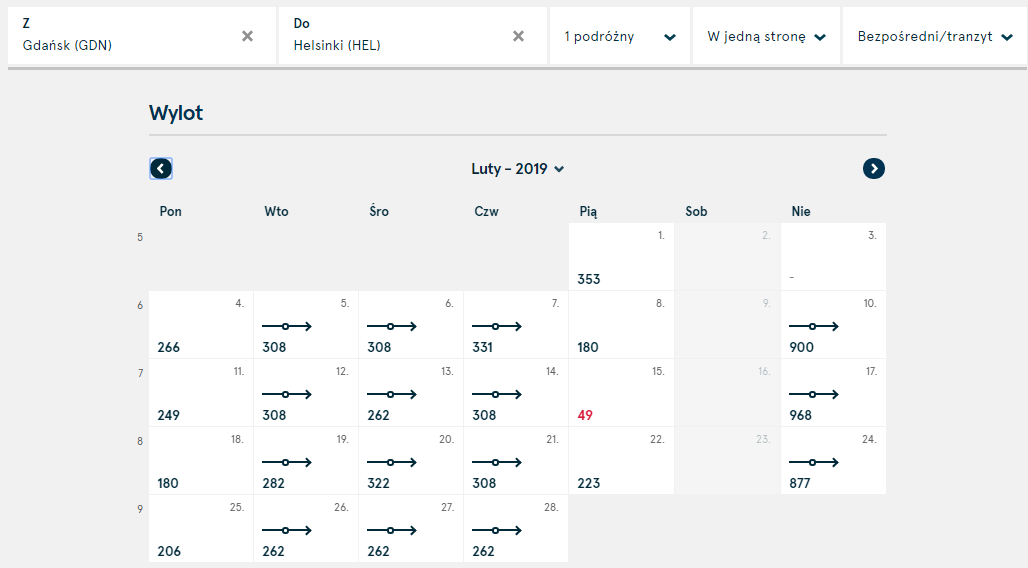The width and height of the screenshot is (1028, 568).
Task: Select February 1 priced 353
Action: [622, 256]
